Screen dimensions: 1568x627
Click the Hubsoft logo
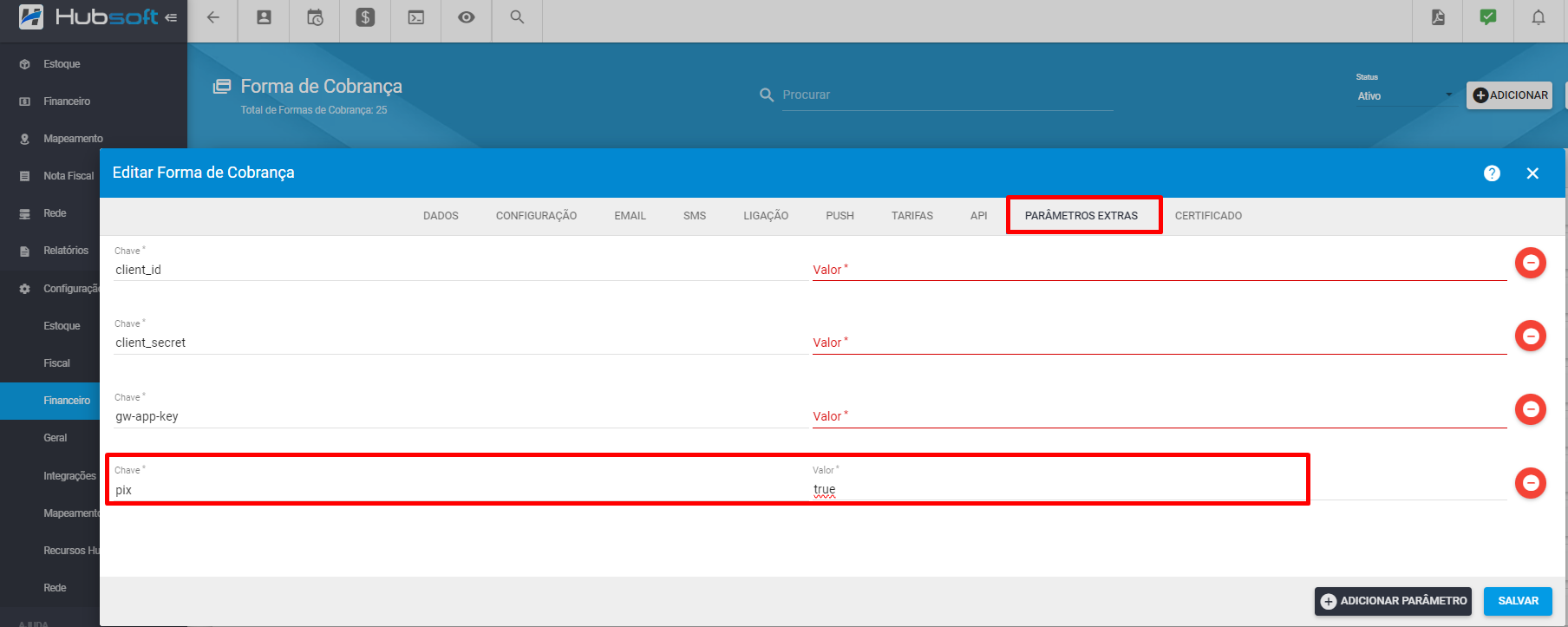pos(89,17)
